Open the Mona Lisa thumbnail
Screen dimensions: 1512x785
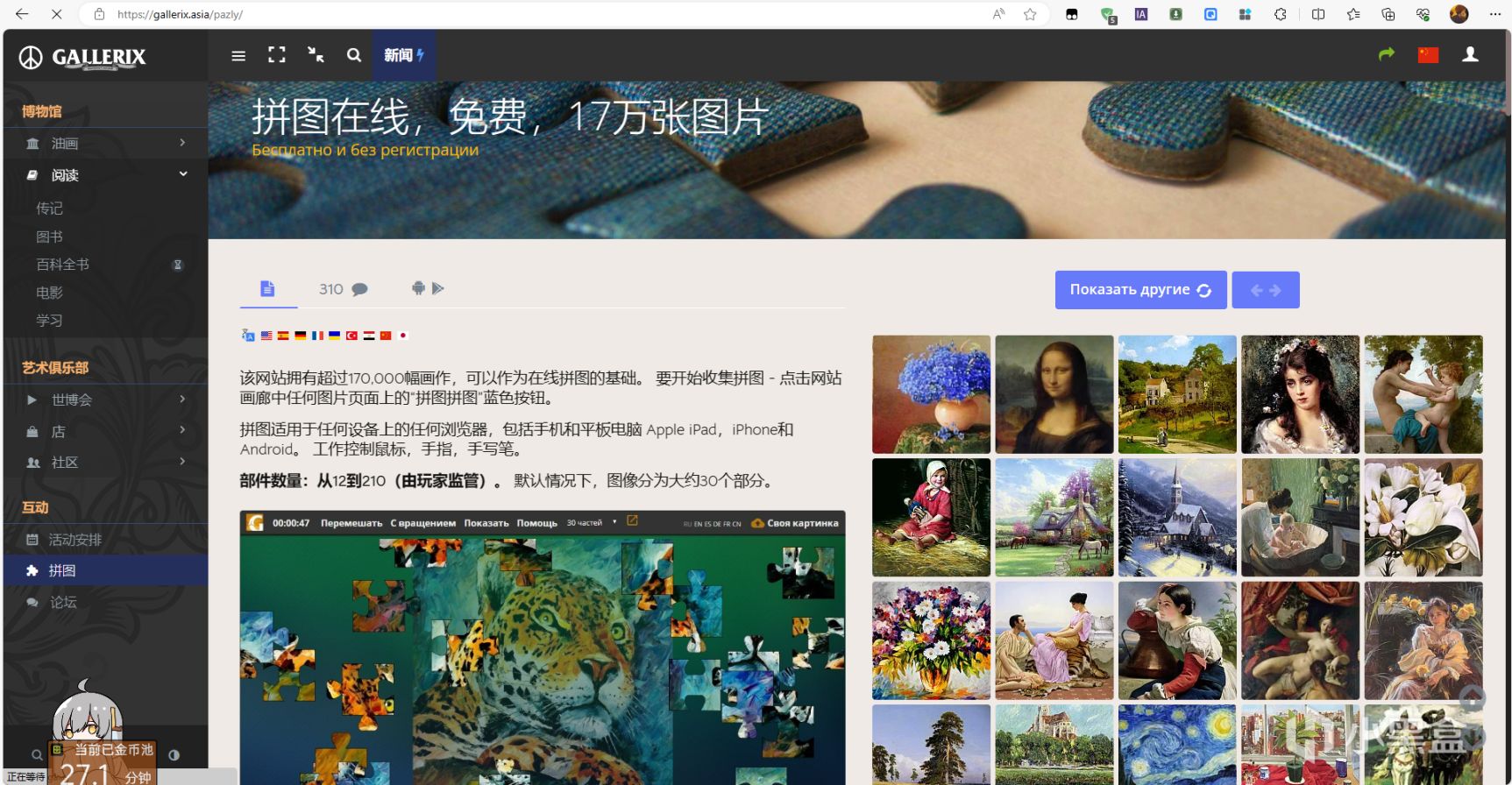pos(1054,394)
